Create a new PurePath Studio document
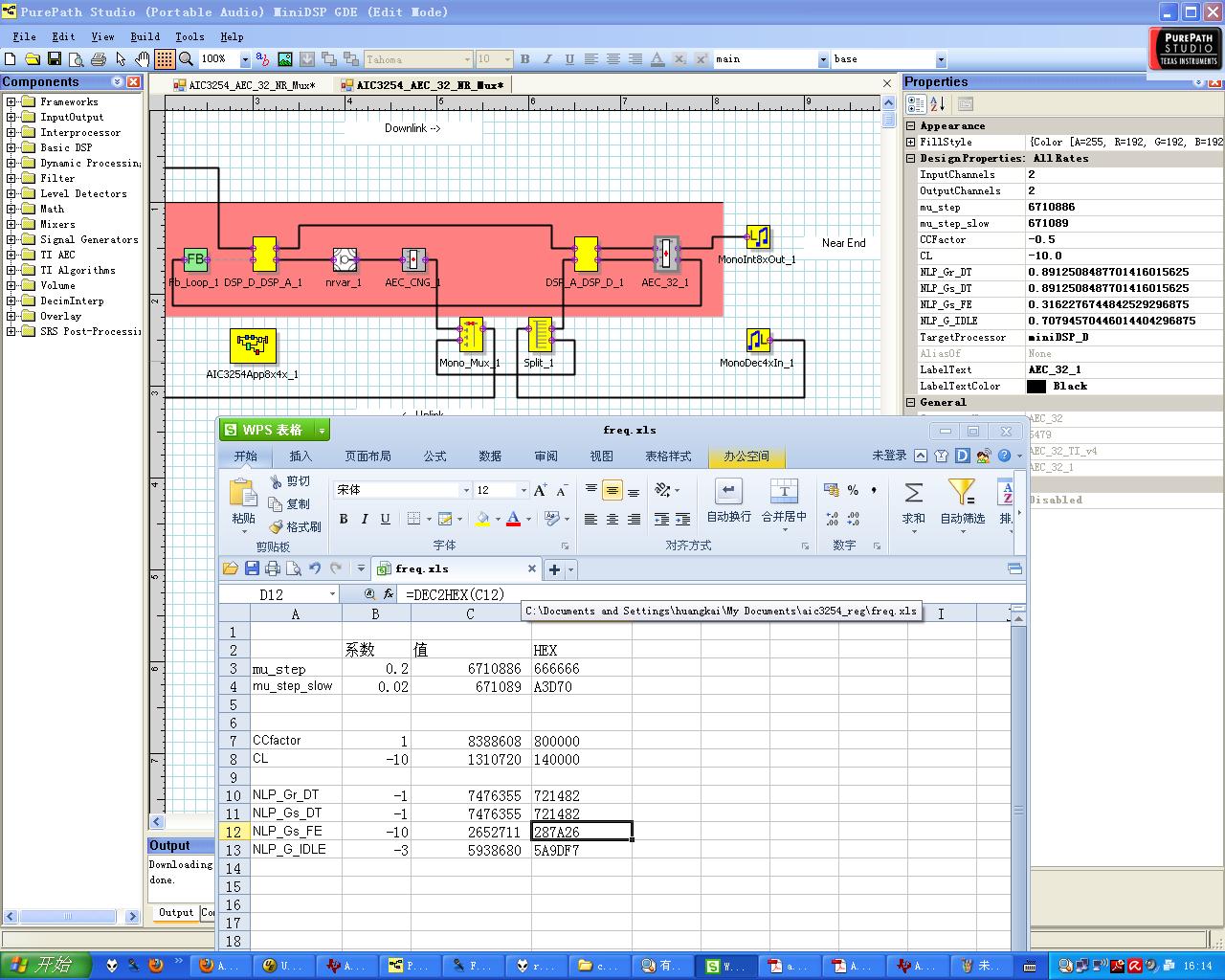This screenshot has height=980, width=1225. tap(11, 59)
